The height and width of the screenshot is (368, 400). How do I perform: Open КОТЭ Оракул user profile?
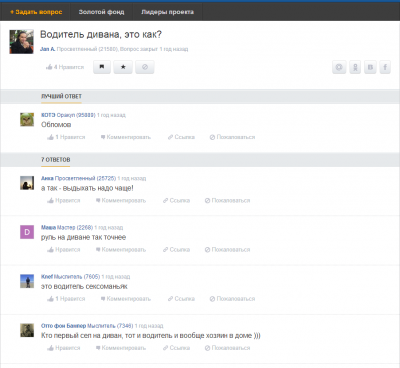tap(68, 115)
